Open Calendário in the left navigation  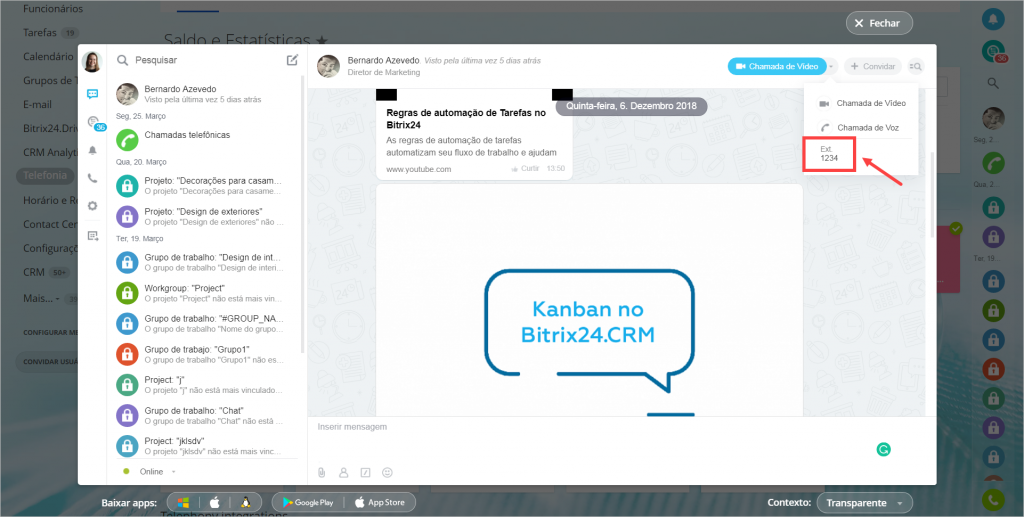48,56
